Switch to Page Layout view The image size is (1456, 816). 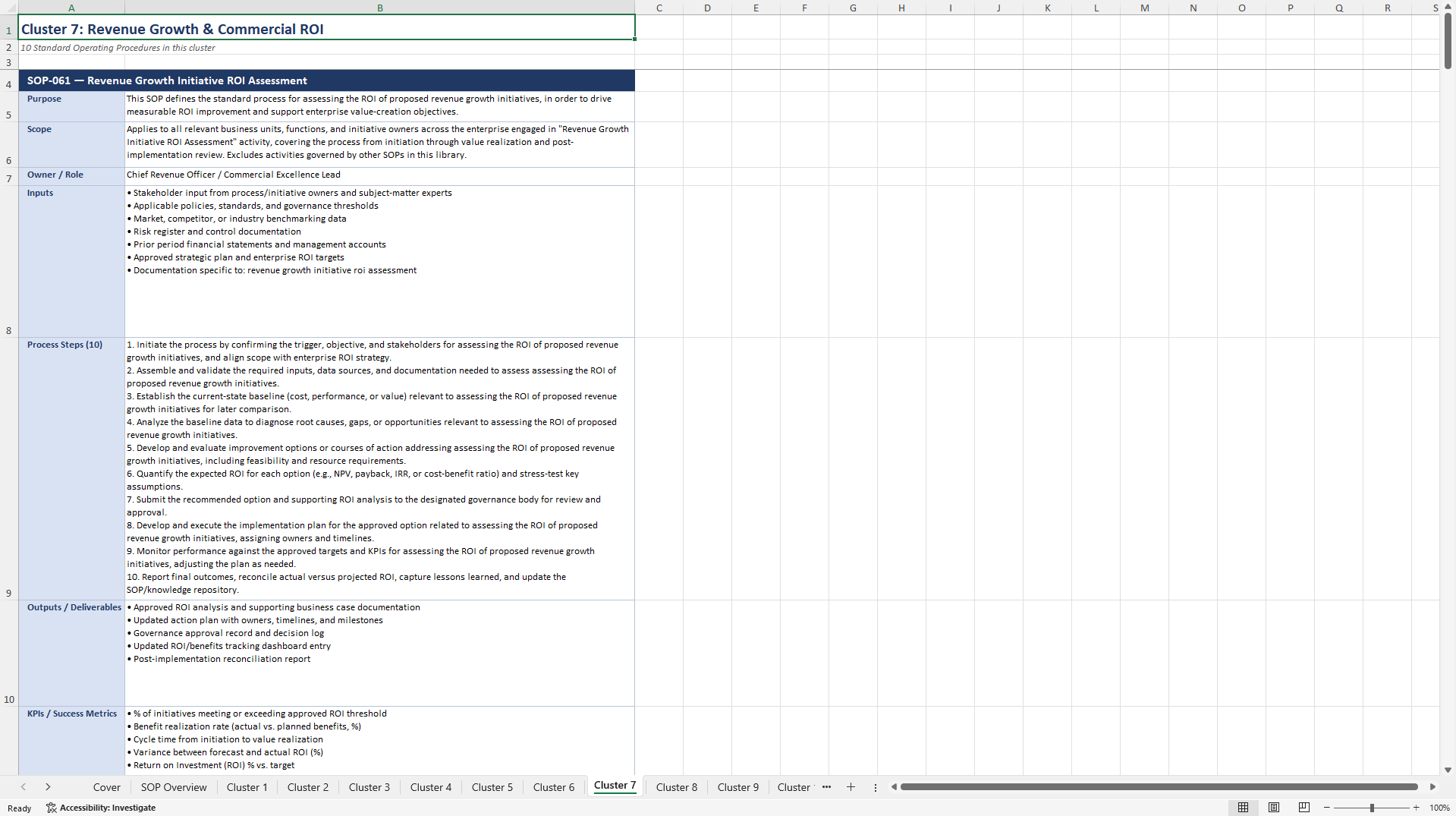pos(1274,808)
